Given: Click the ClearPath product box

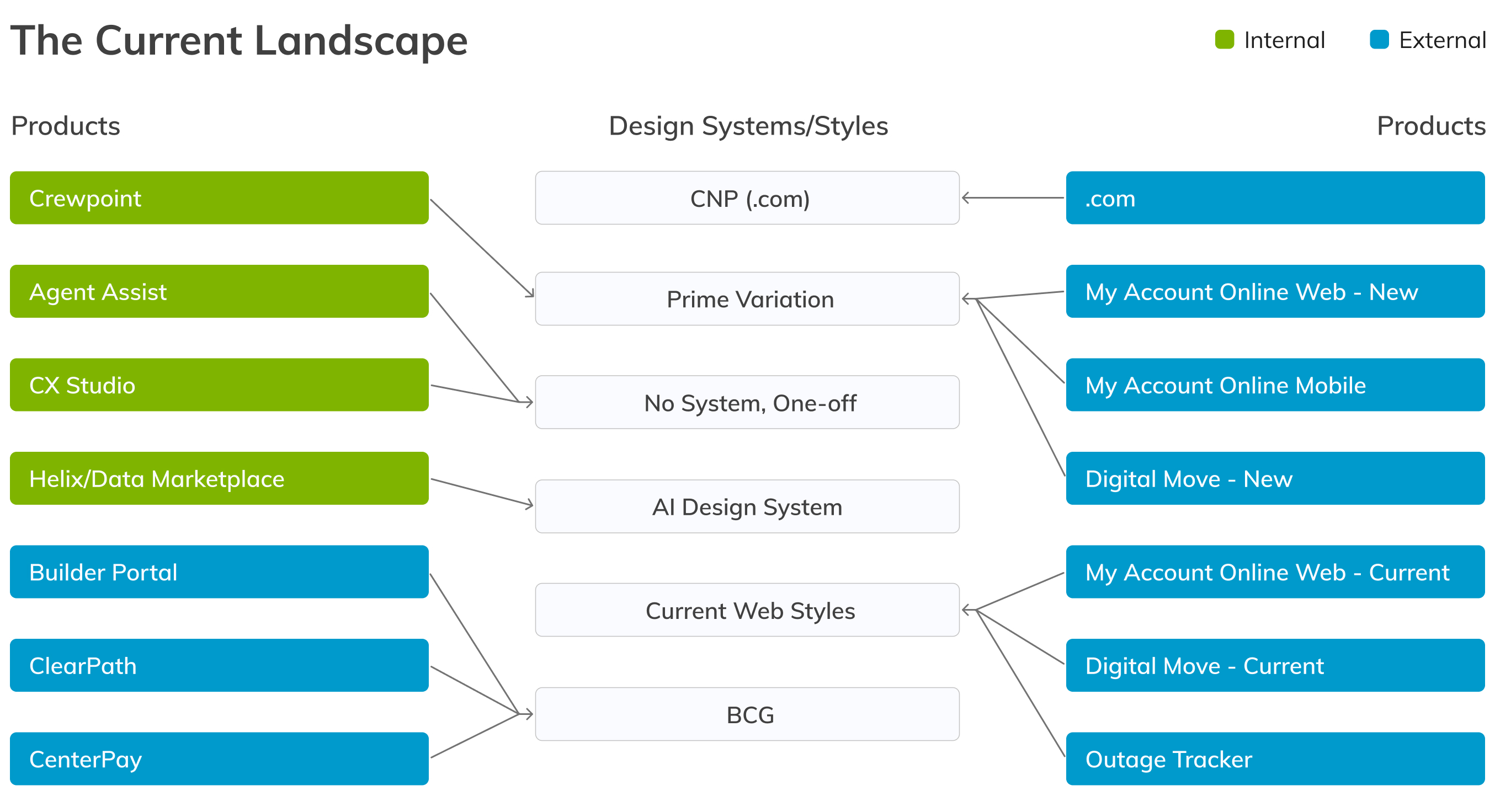Looking at the screenshot, I should click(220, 665).
